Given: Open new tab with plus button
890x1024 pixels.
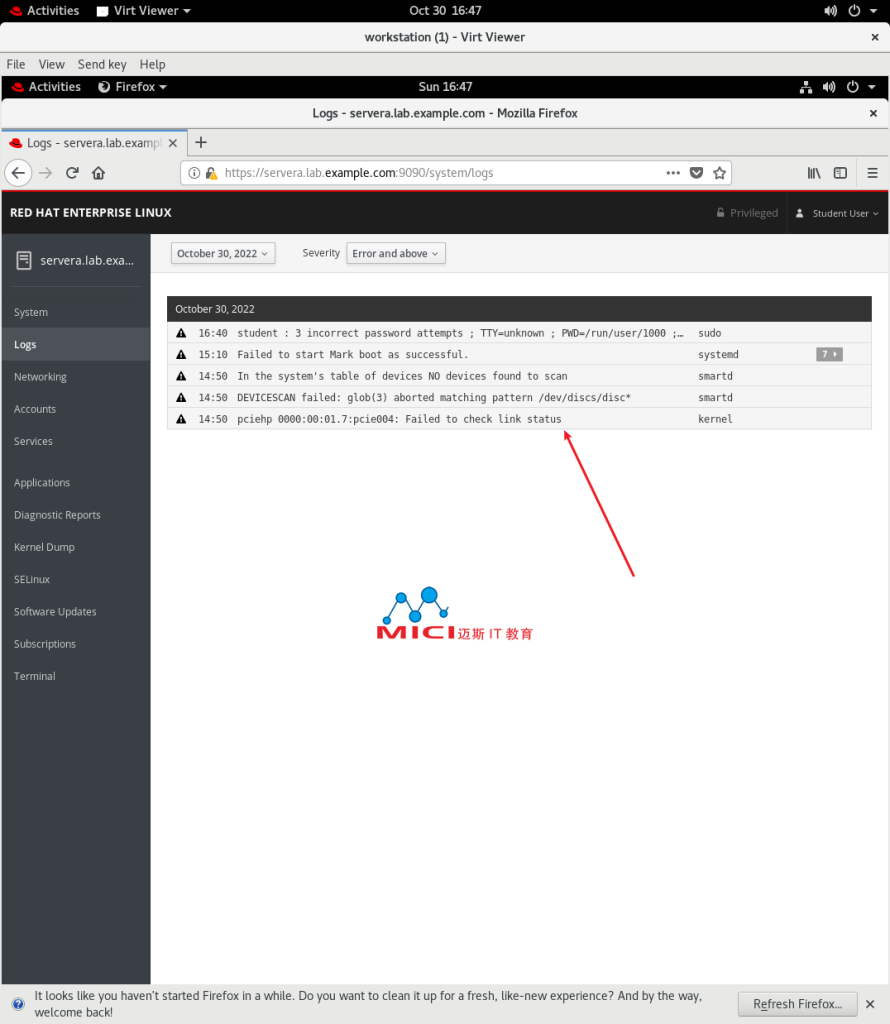Looking at the screenshot, I should 201,142.
